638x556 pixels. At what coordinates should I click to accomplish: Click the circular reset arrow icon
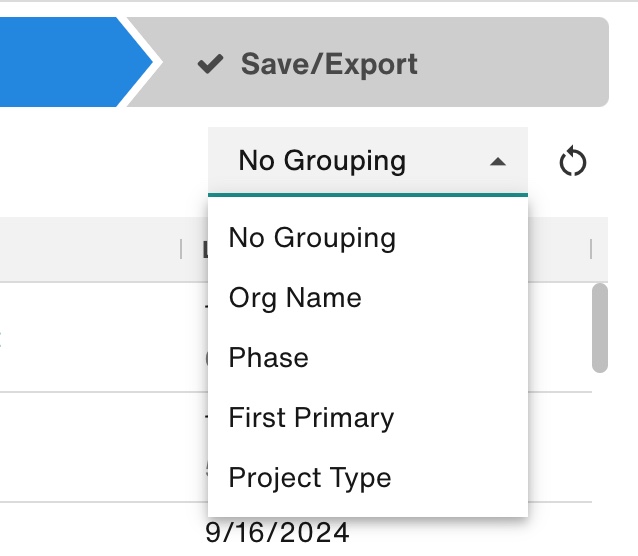[x=572, y=161]
